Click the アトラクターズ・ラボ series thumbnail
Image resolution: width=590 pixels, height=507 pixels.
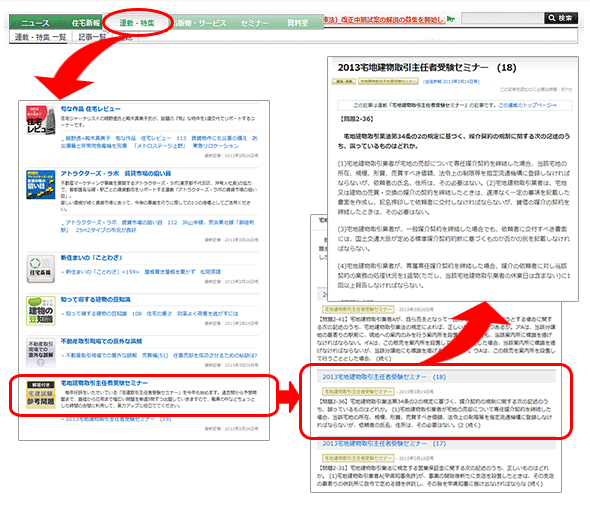[x=41, y=184]
